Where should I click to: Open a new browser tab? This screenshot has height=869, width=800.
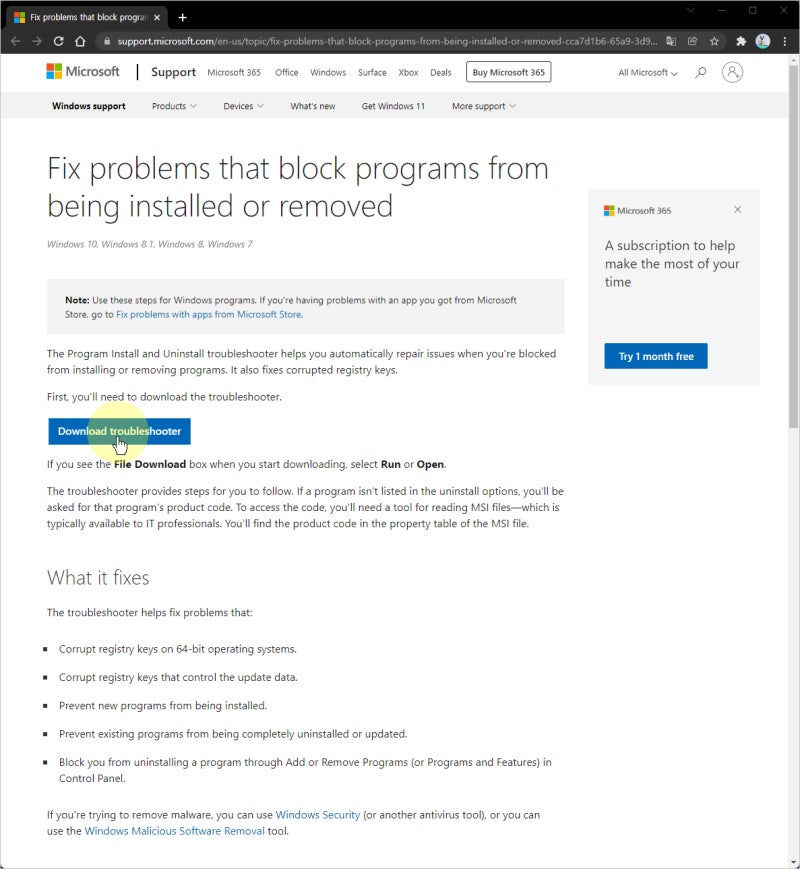pyautogui.click(x=182, y=17)
